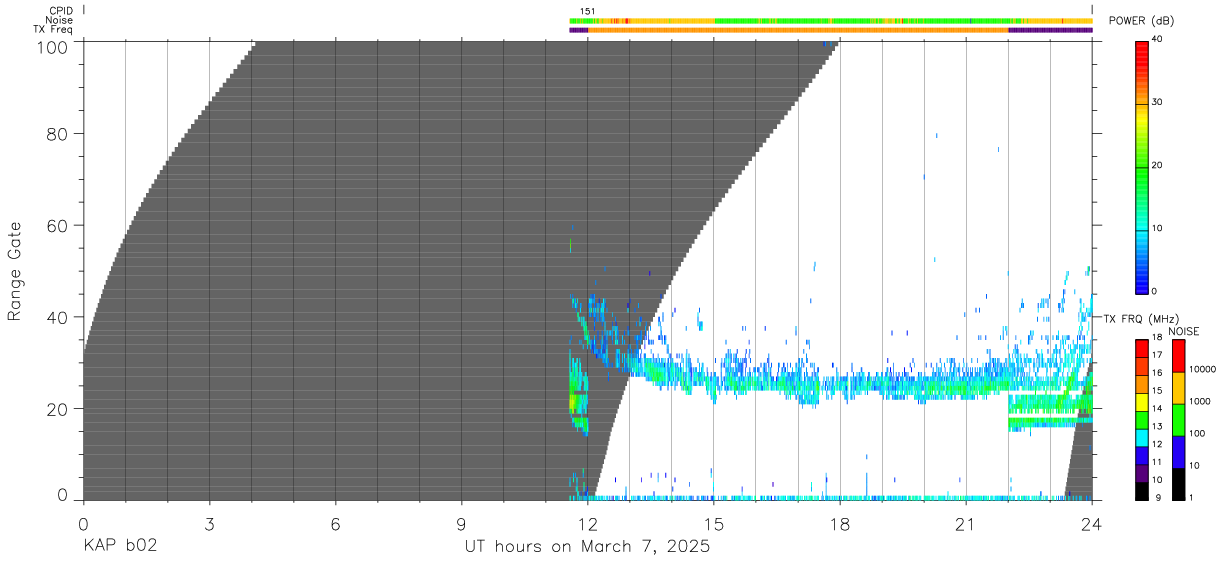Click the blue swatch of NOISE legend
The width and height of the screenshot is (1228, 567).
(1181, 452)
